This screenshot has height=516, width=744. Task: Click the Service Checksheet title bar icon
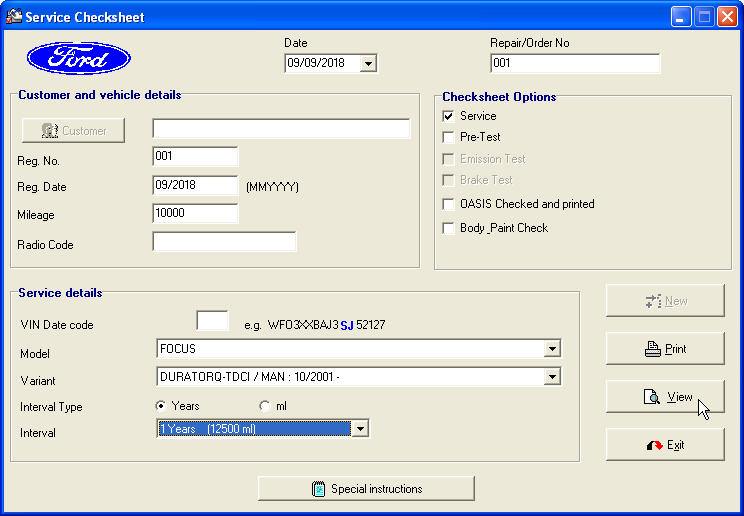pos(14,17)
